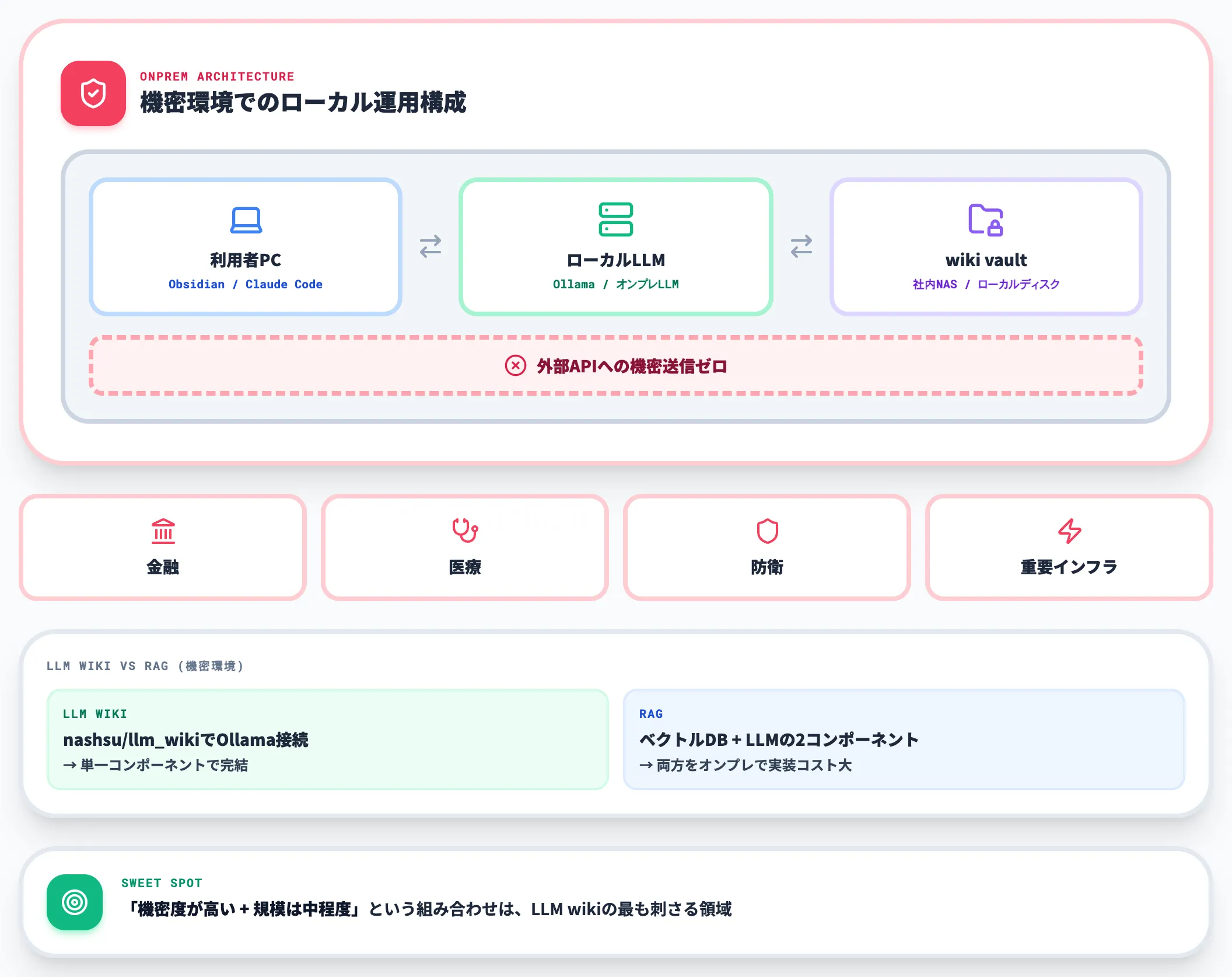Click the 機密環境でのローカル運用構成 heading
This screenshot has width=1232, height=977.
click(x=303, y=102)
